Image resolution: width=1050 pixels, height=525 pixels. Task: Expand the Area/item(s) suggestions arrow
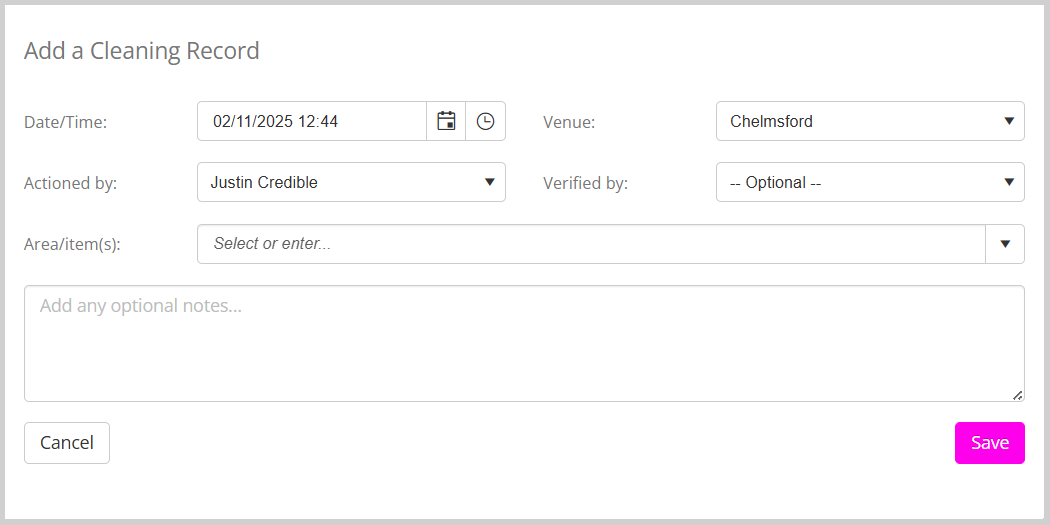[1005, 244]
